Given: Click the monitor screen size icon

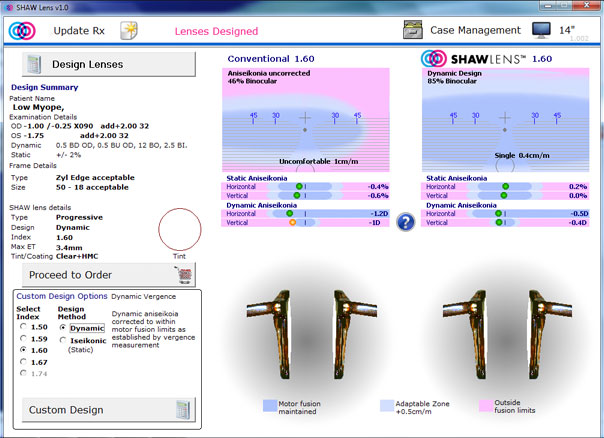Looking at the screenshot, I should point(541,30).
